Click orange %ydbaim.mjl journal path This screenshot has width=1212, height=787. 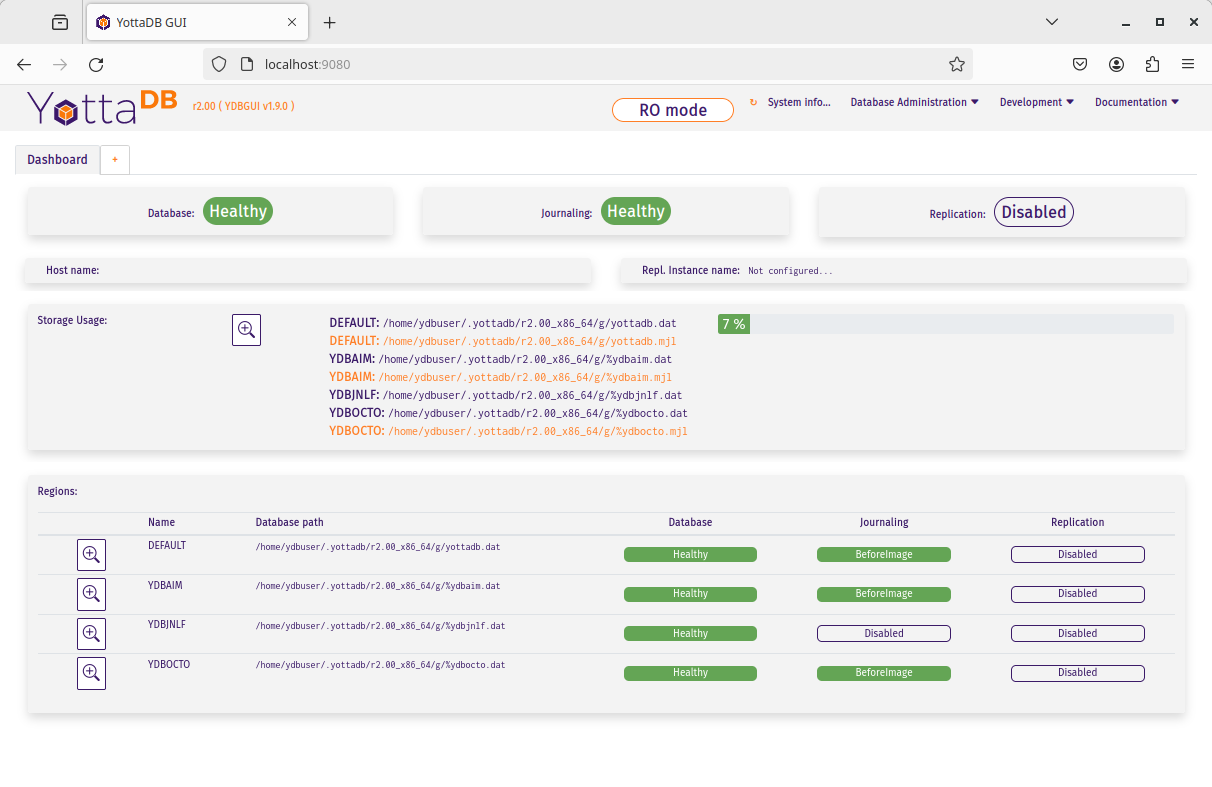(525, 378)
